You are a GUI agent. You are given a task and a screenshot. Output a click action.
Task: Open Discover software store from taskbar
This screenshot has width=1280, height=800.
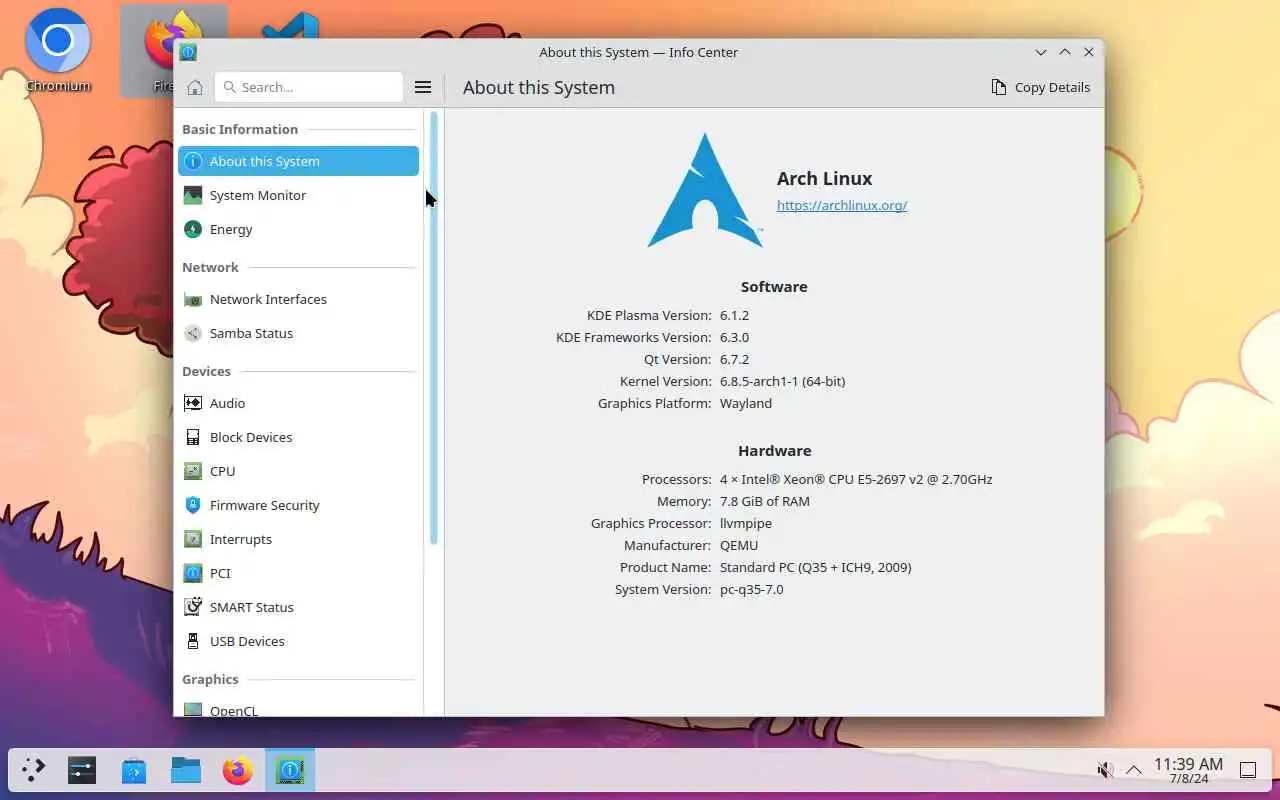(134, 770)
